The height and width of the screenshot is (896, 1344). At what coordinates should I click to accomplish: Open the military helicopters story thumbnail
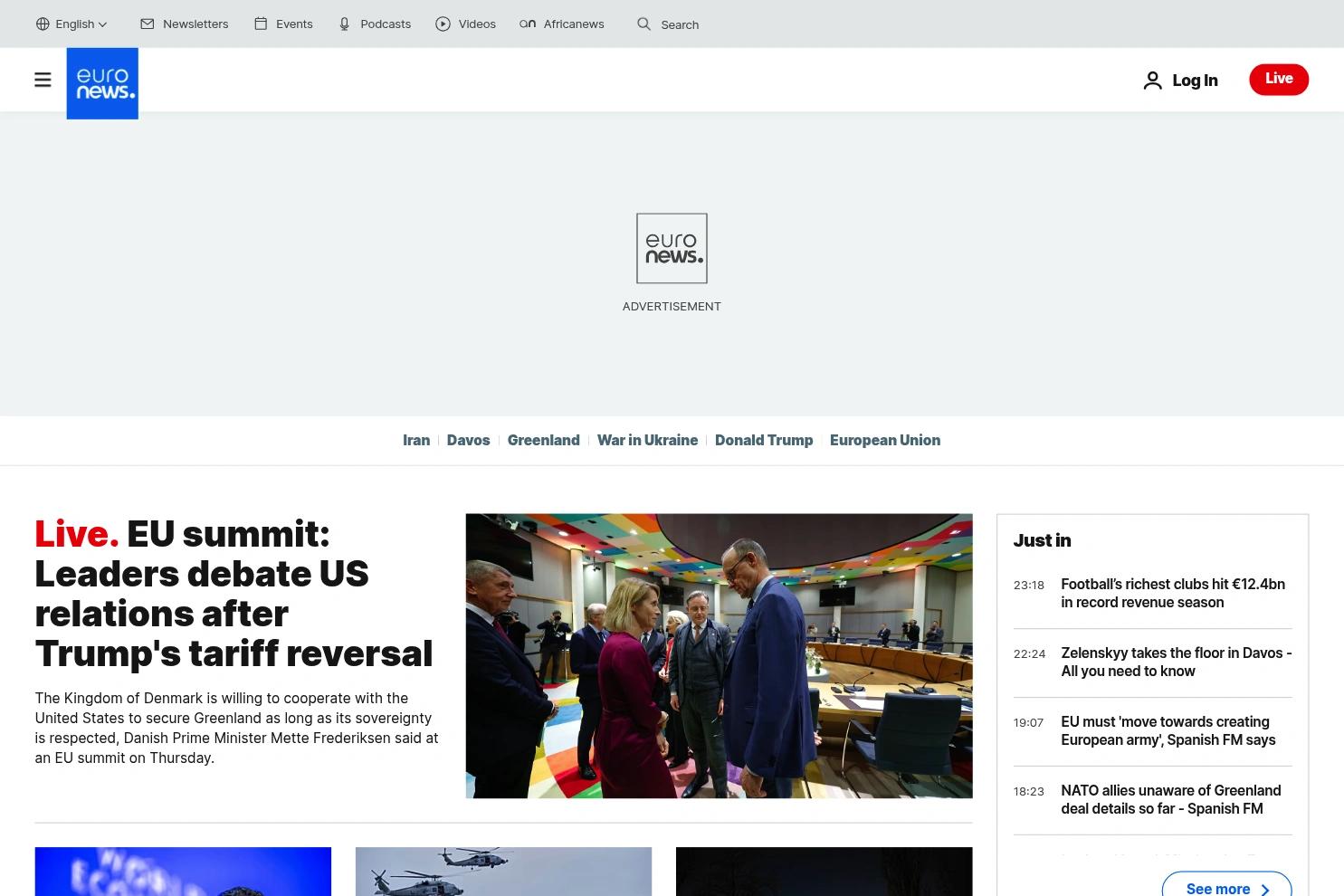[503, 872]
